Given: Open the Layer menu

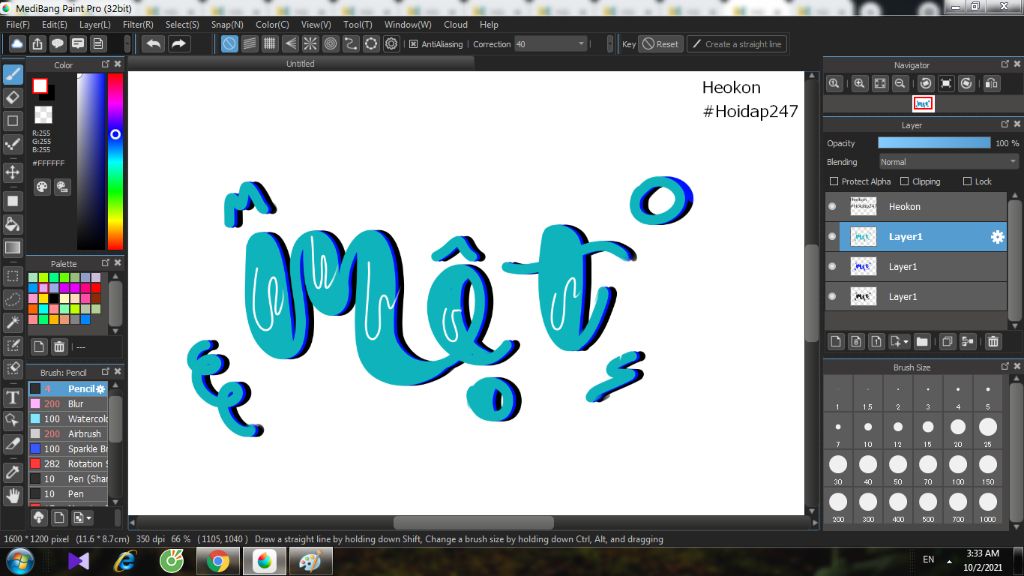Looking at the screenshot, I should tap(95, 25).
